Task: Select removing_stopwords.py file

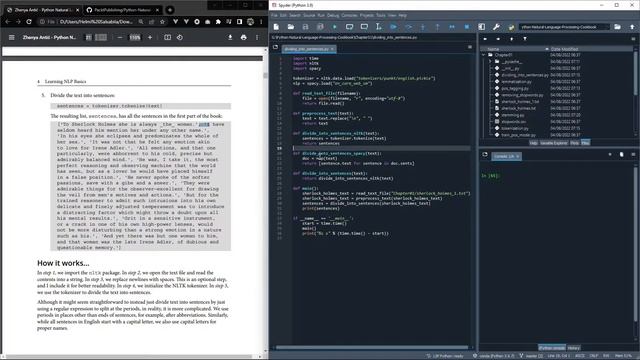Action: (x=522, y=95)
